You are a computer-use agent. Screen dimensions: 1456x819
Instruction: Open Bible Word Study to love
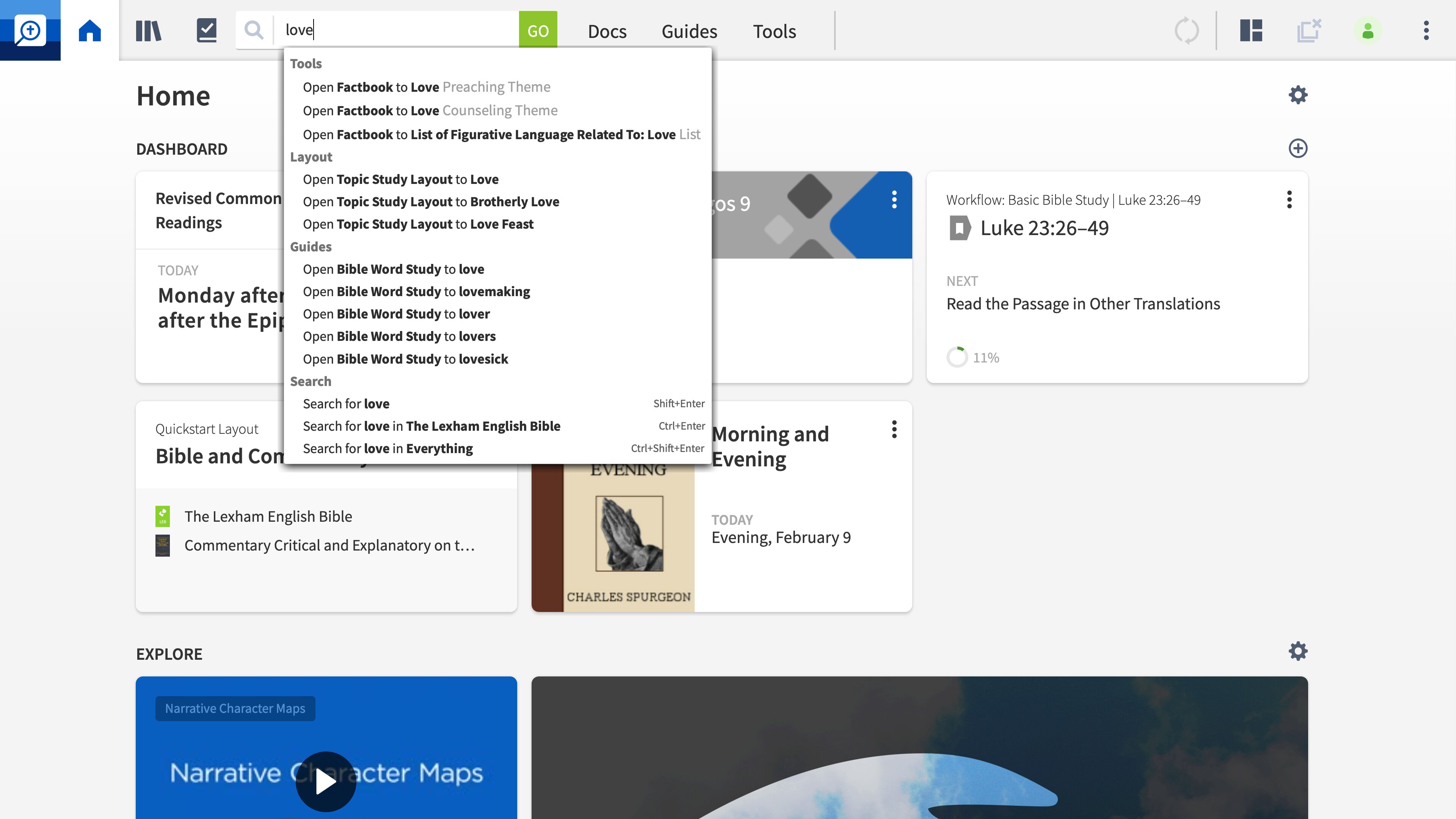[x=498, y=269]
